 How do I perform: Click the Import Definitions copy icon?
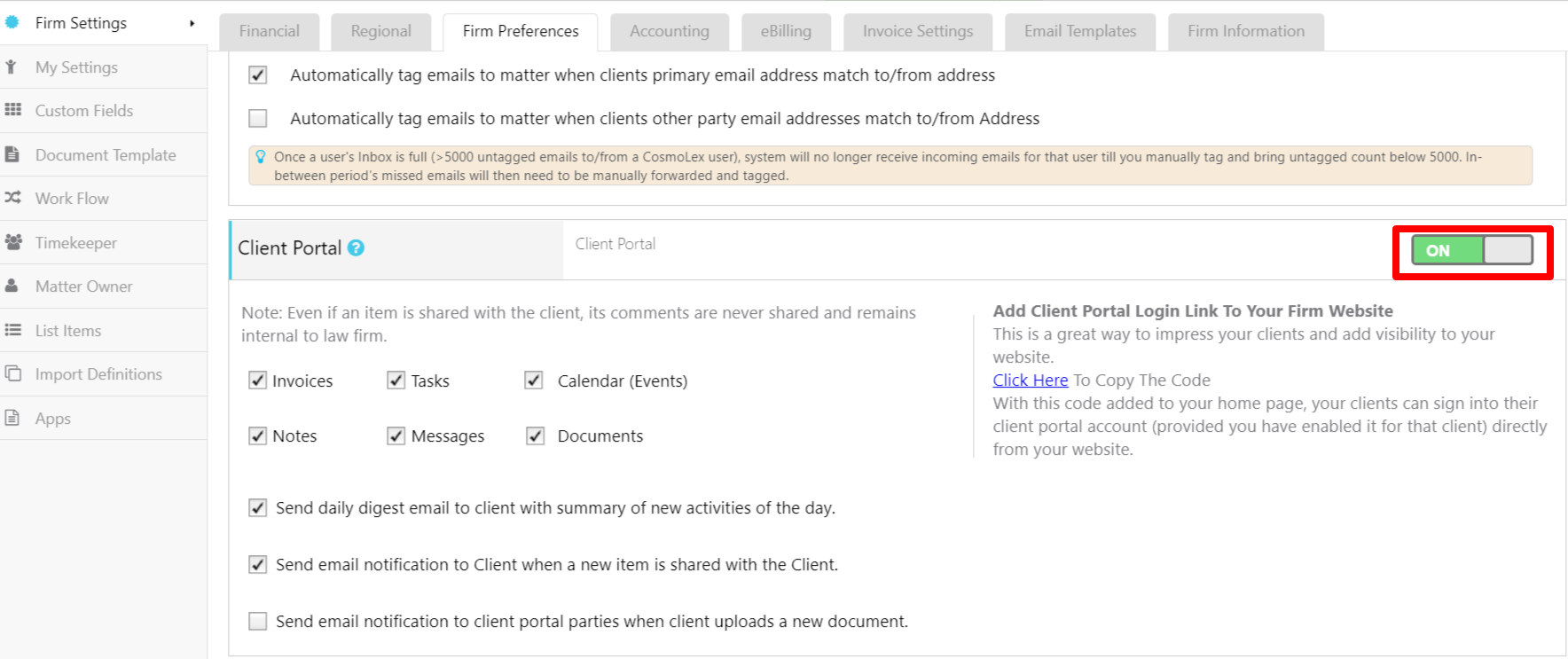(12, 373)
